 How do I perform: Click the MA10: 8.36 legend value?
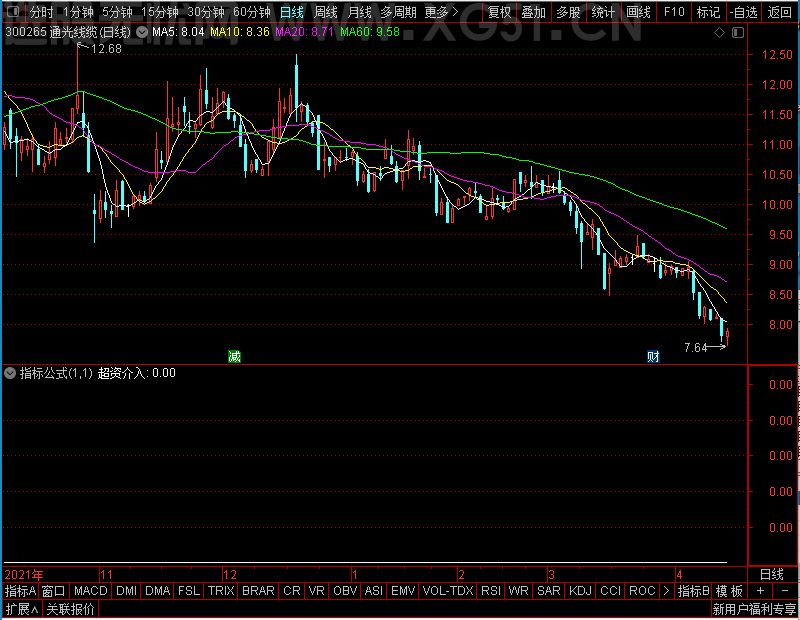click(240, 32)
